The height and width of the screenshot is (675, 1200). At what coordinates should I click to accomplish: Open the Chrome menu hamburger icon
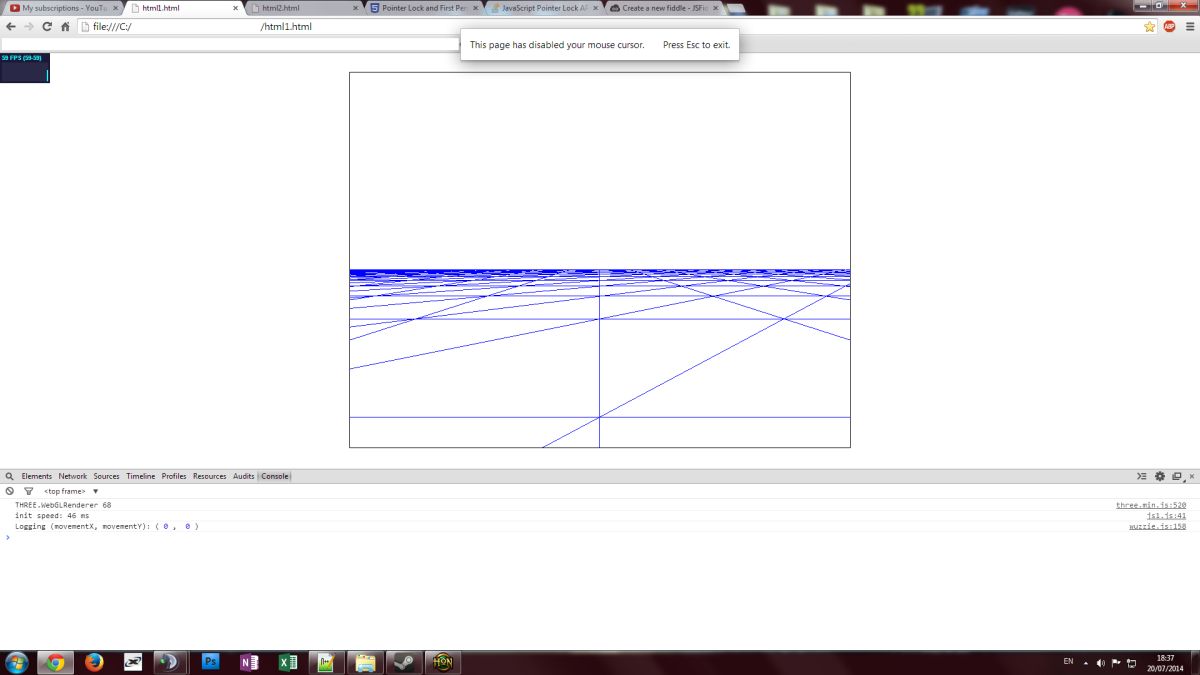(1188, 26)
